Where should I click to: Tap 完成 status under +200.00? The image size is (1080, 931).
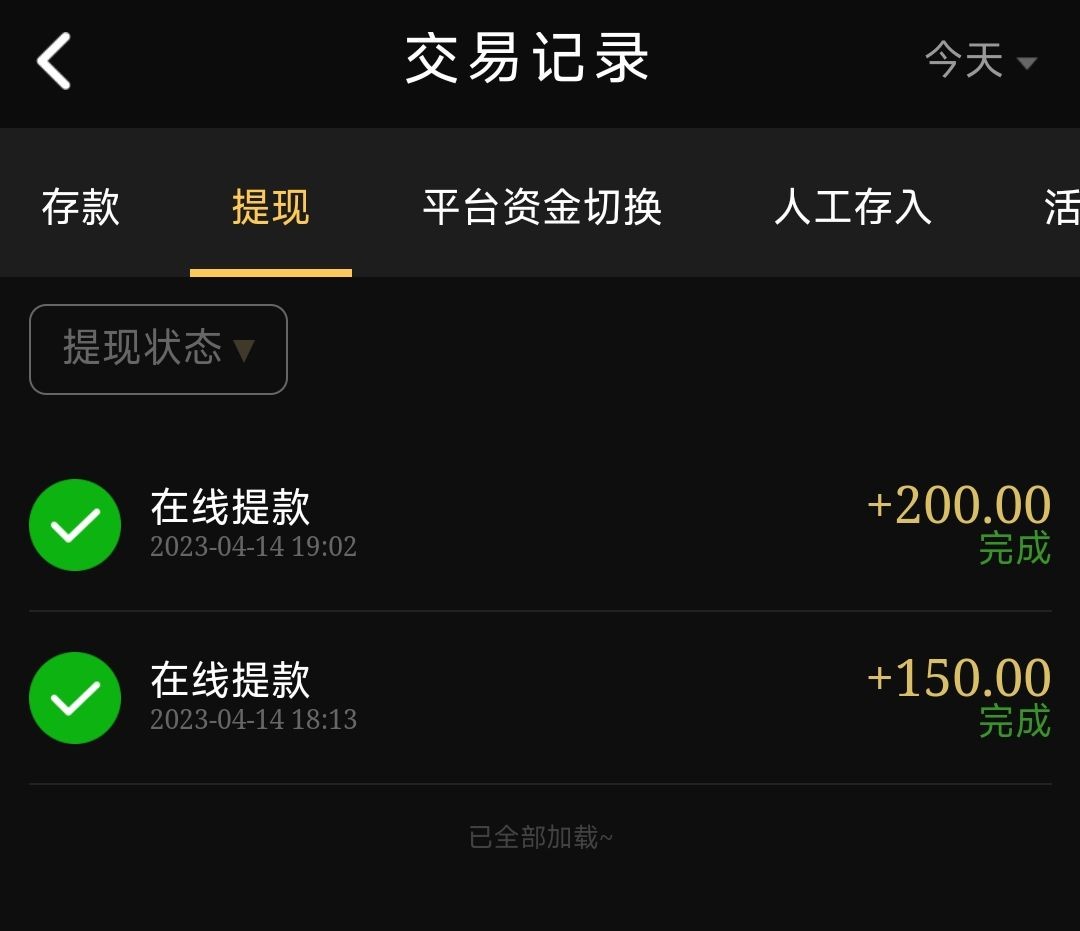point(1014,549)
